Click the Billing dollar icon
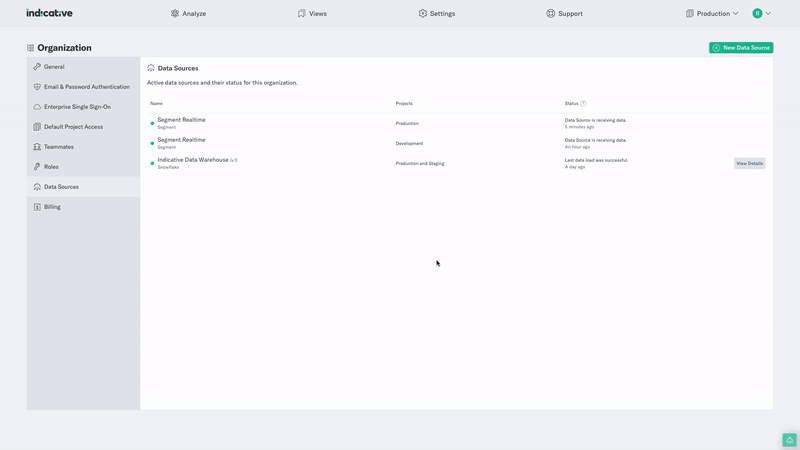This screenshot has width=800, height=450. 37,207
